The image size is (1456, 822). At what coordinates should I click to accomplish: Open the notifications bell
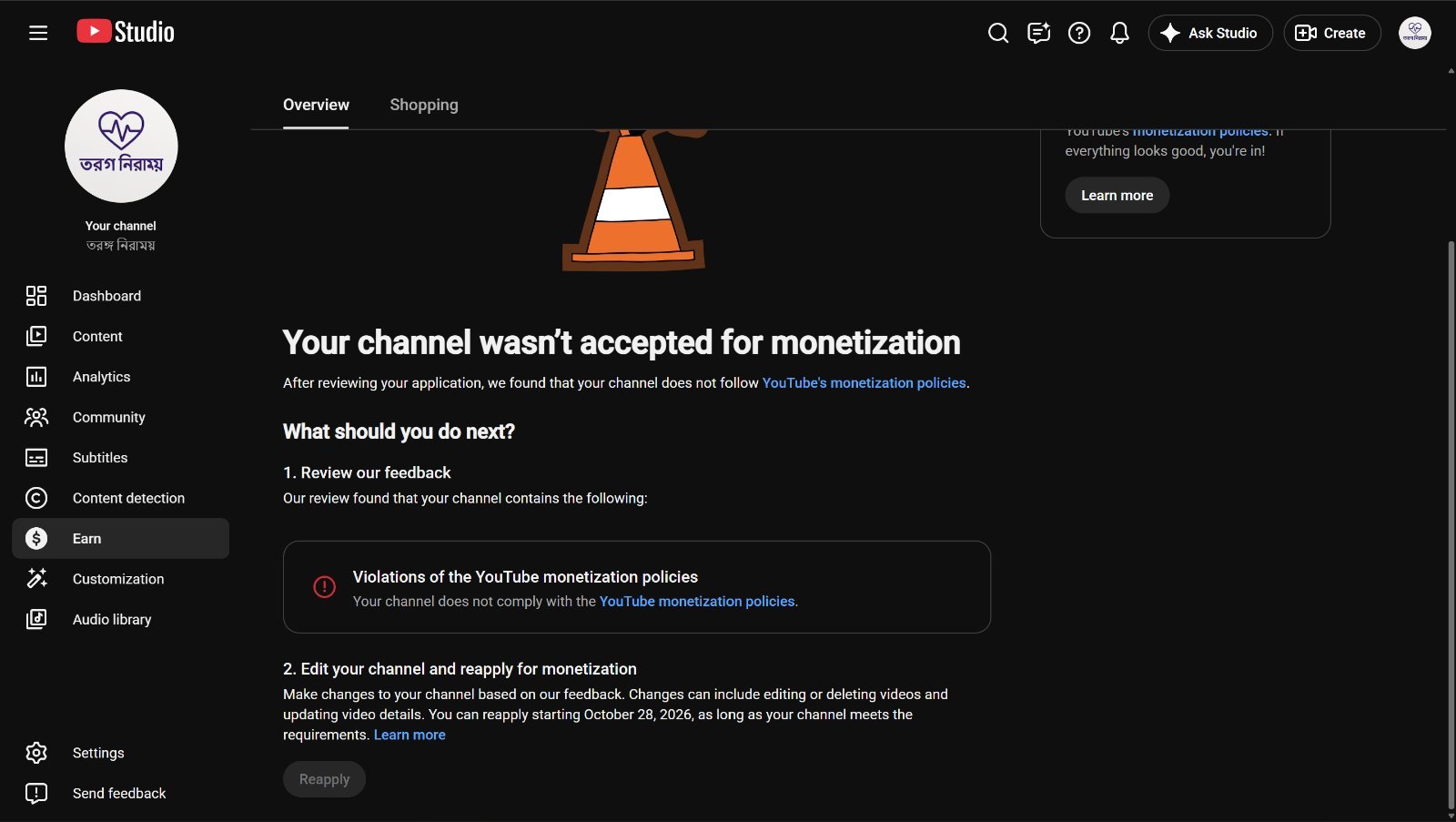click(x=1119, y=33)
